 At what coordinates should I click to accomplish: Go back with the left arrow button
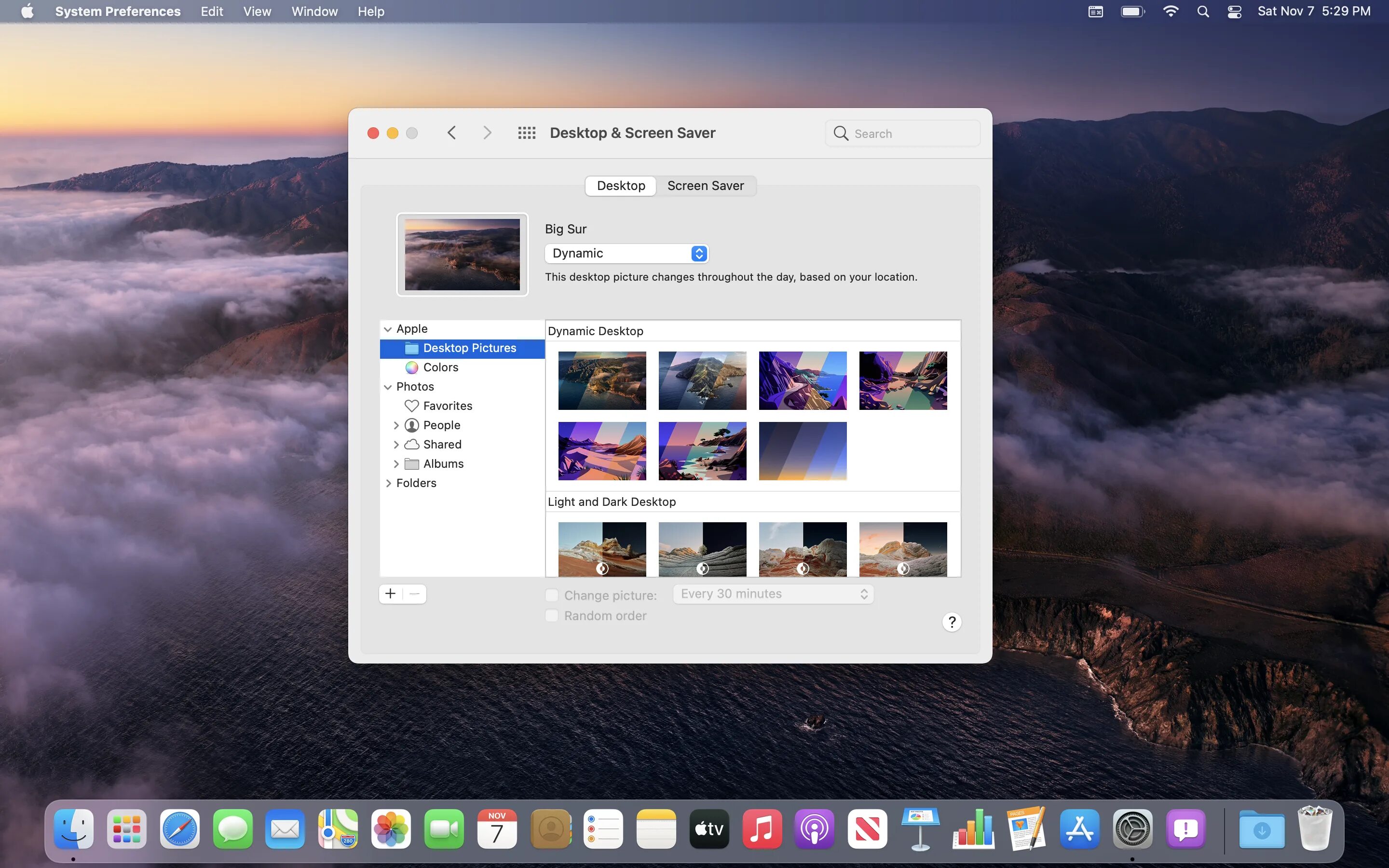tap(452, 133)
